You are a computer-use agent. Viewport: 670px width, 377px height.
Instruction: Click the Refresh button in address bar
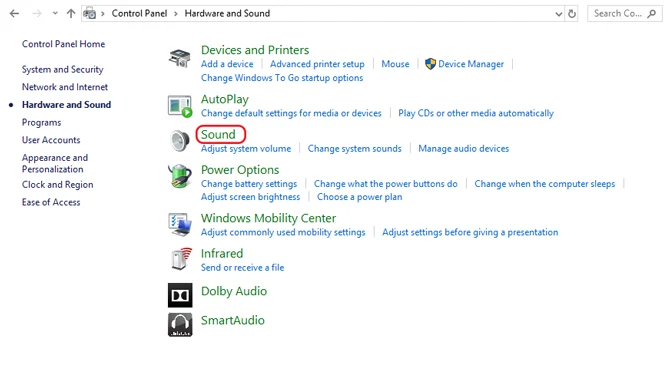(572, 14)
